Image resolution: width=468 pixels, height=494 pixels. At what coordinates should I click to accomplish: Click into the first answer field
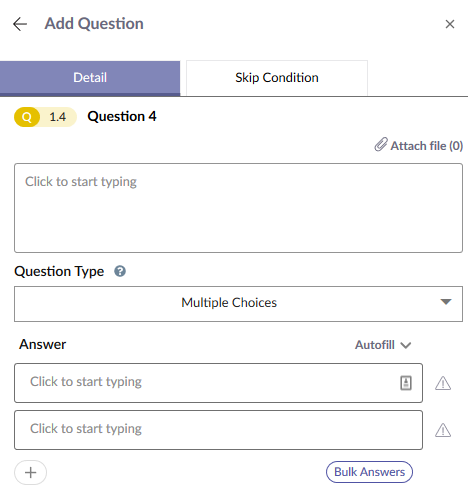[218, 383]
